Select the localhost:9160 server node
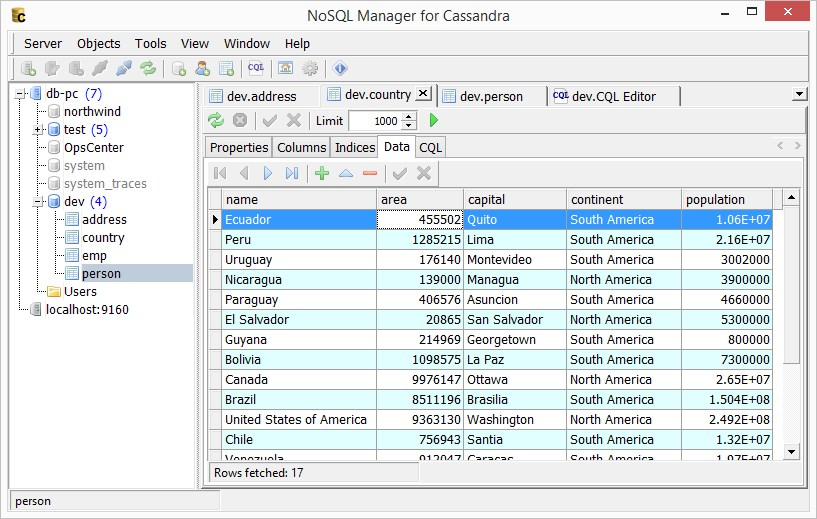 tap(87, 310)
